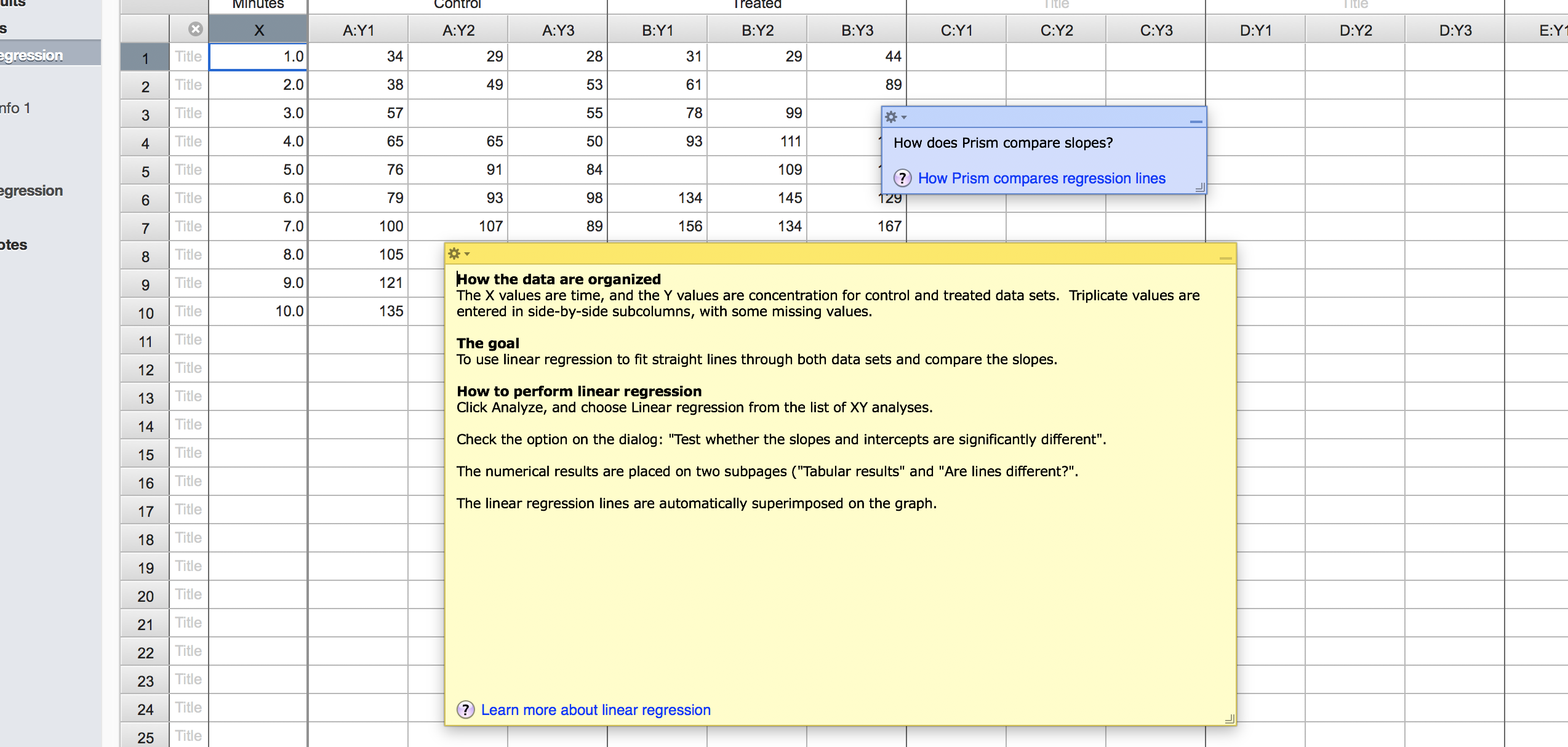Viewport: 1568px width, 747px height.
Task: Select row 24 header
Action: click(145, 708)
